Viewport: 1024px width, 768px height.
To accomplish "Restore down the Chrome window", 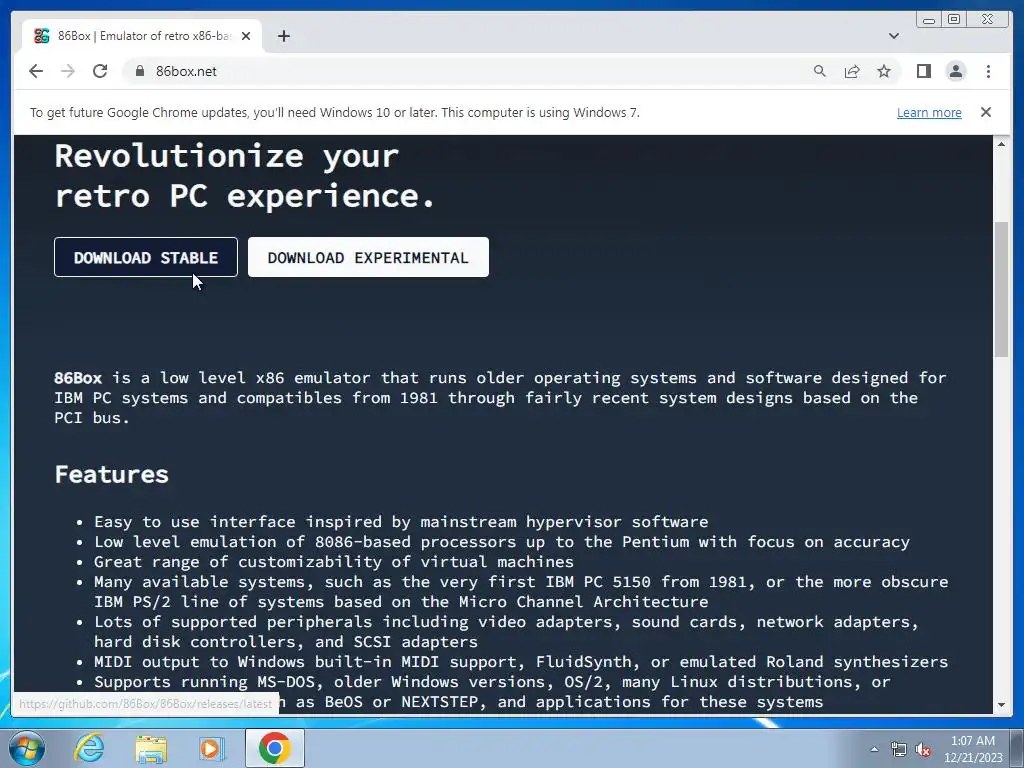I will click(954, 20).
